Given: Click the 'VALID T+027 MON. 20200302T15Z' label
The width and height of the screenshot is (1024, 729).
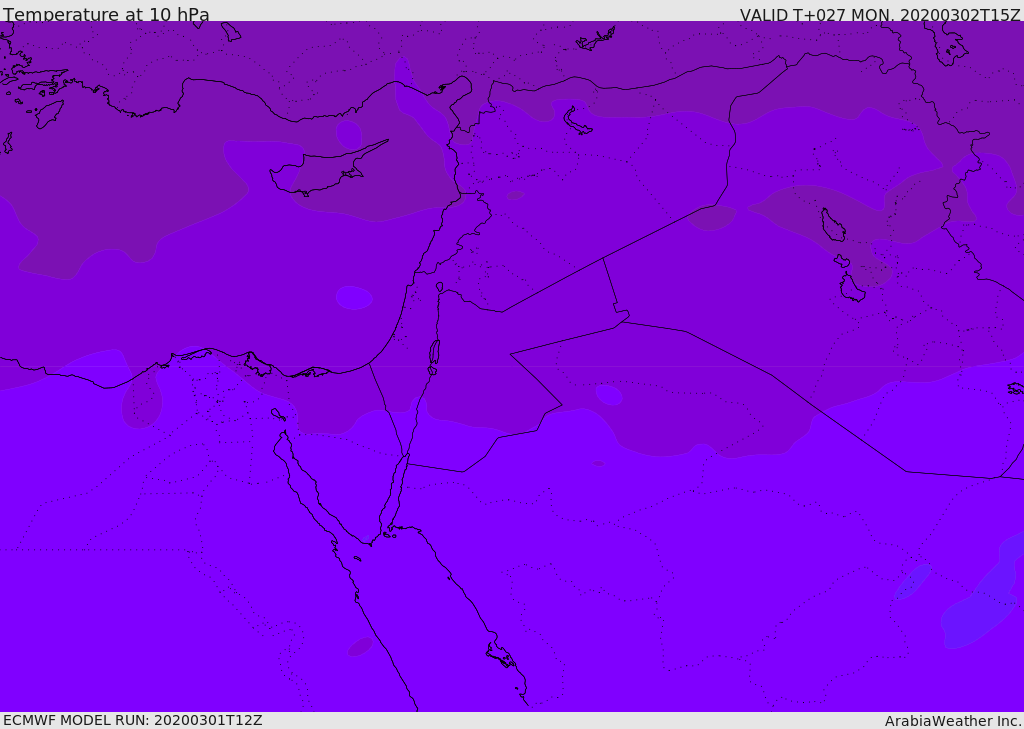Looking at the screenshot, I should (x=880, y=15).
